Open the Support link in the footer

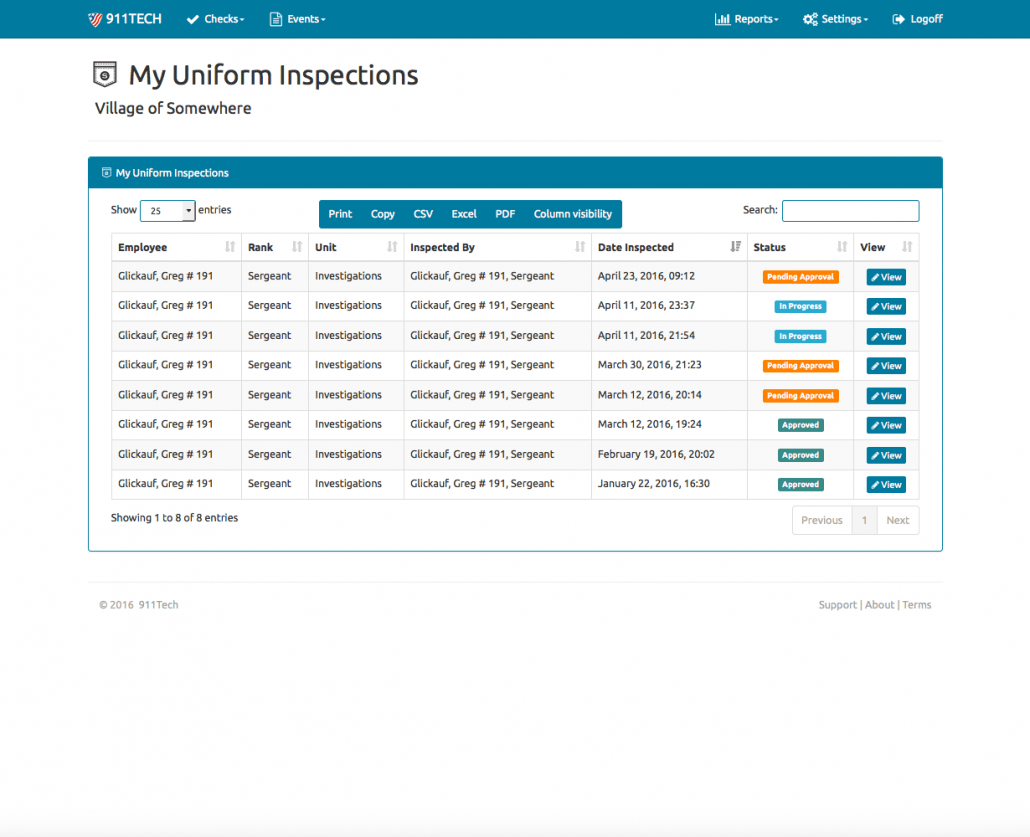pos(837,604)
